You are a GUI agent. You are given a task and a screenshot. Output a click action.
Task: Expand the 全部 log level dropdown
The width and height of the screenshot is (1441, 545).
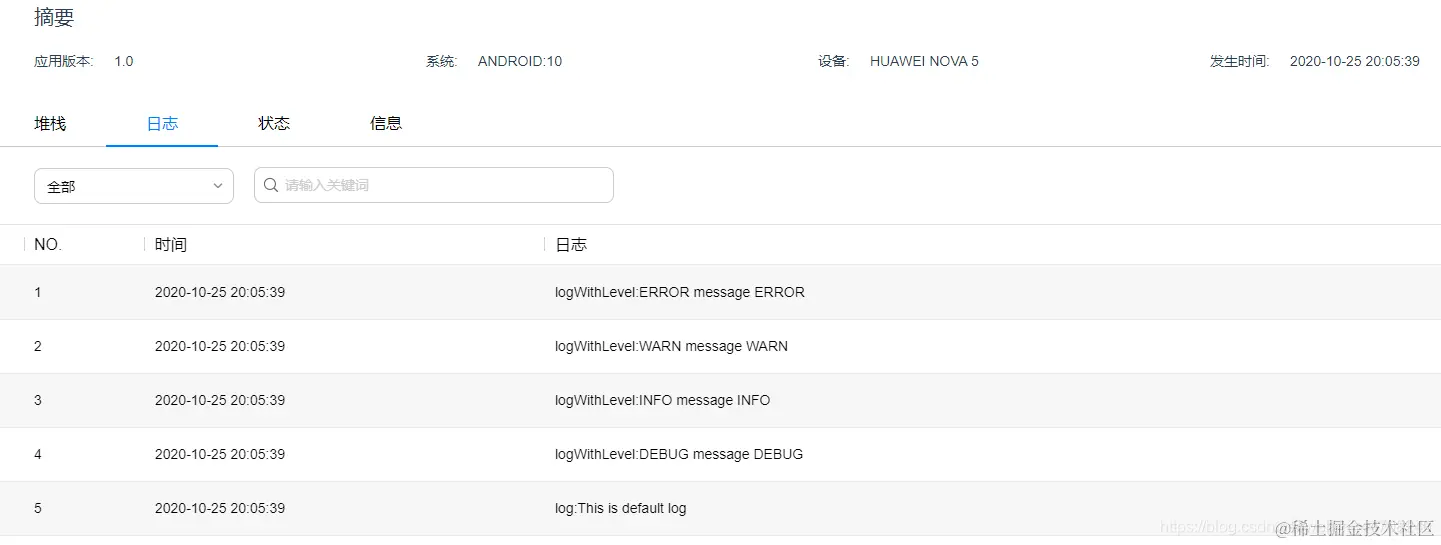(134, 186)
